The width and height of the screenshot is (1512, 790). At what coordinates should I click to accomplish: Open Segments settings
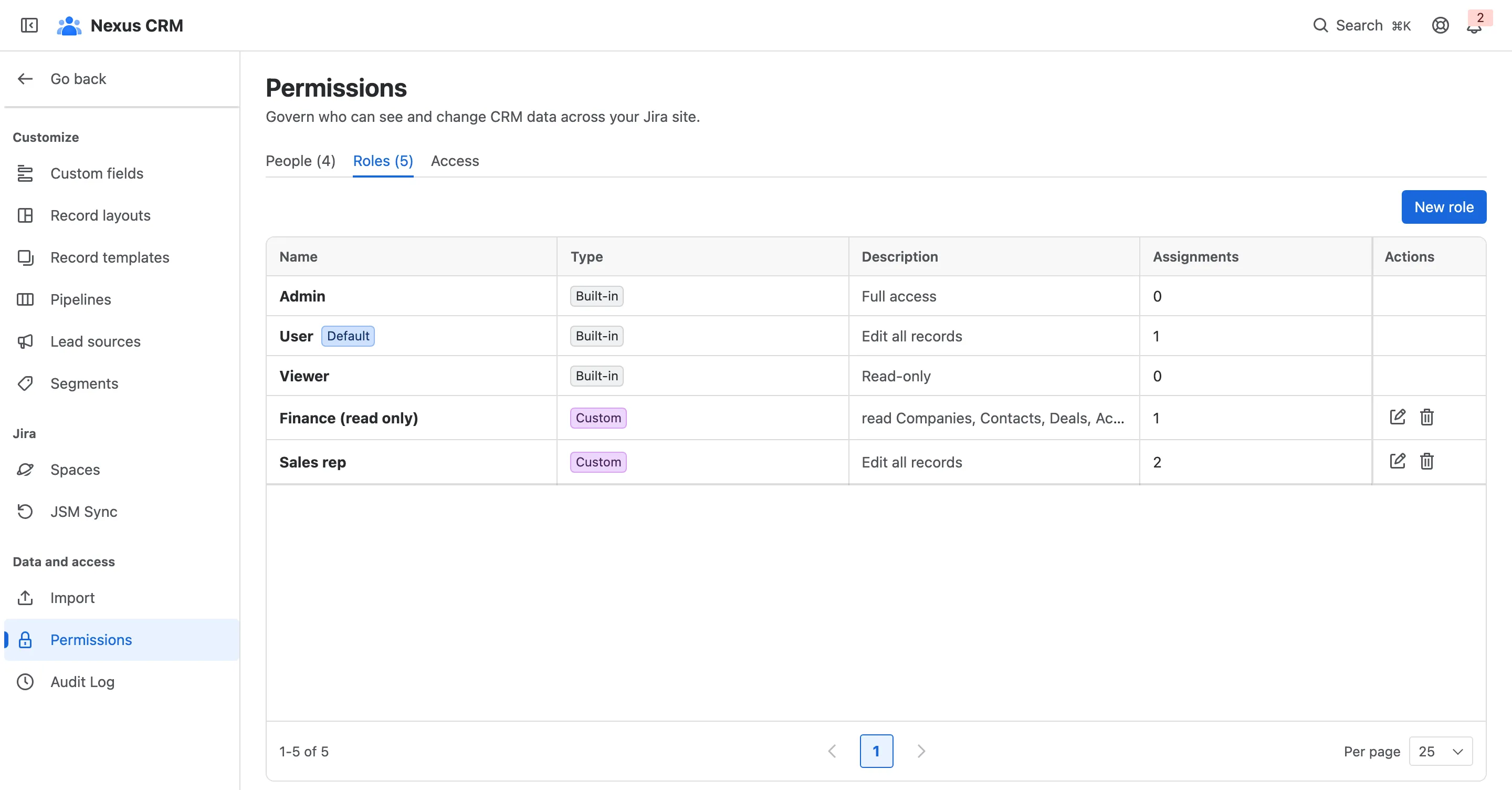(x=121, y=383)
